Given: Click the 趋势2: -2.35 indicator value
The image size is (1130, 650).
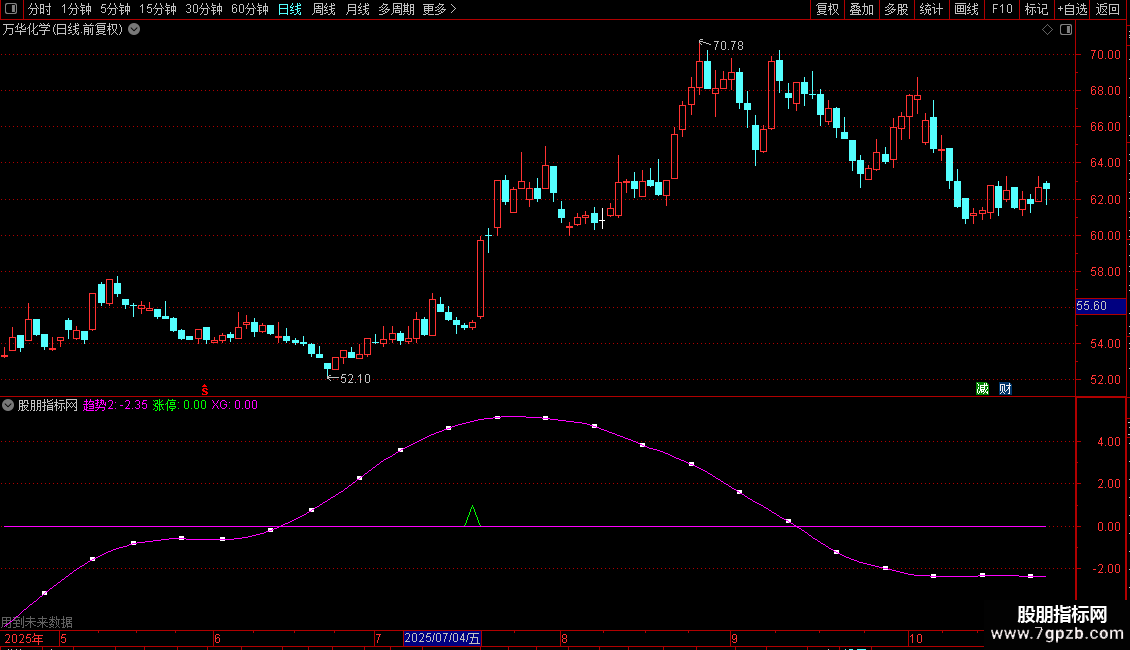Looking at the screenshot, I should click(x=115, y=405).
